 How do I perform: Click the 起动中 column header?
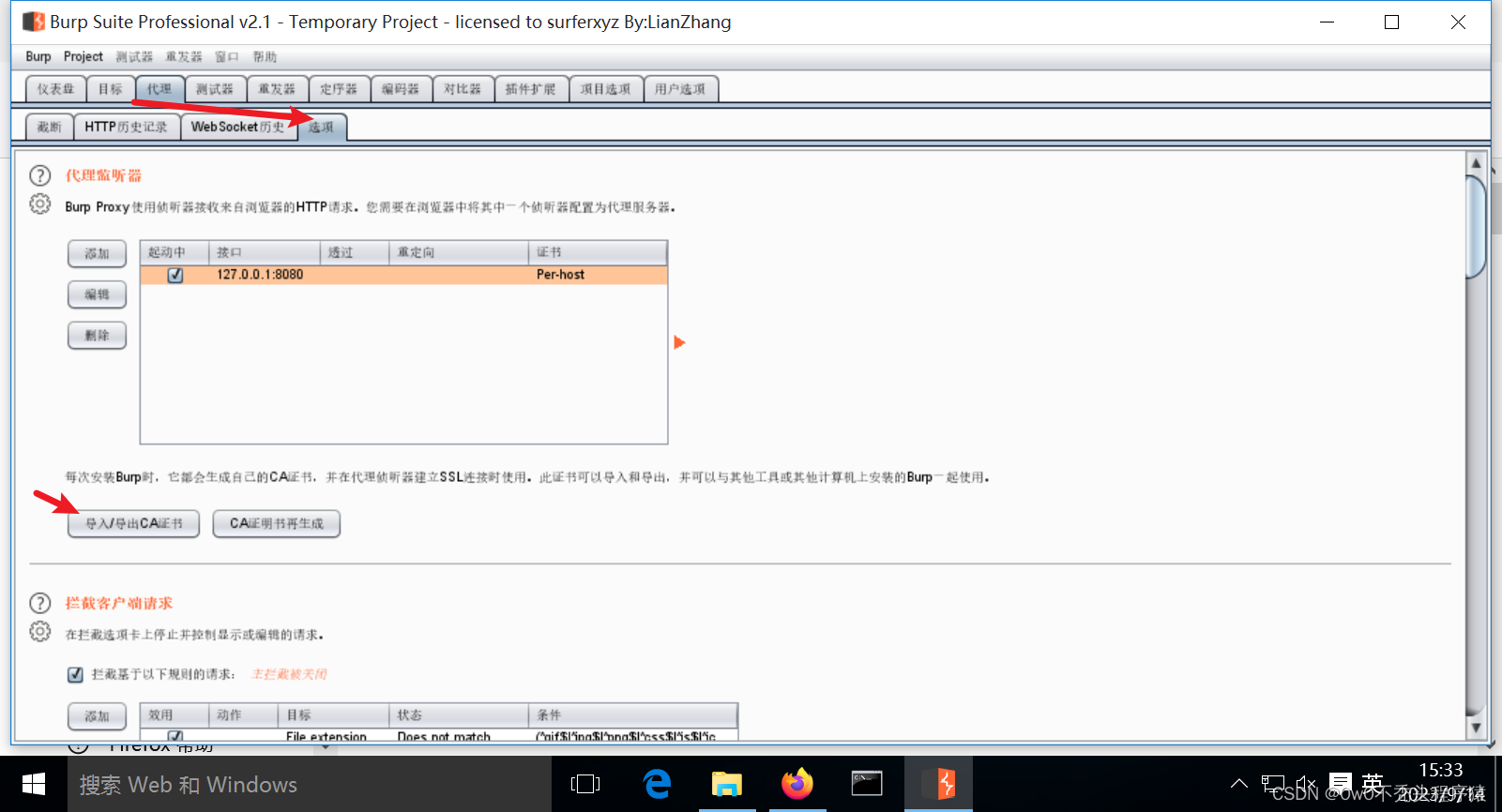(x=174, y=252)
